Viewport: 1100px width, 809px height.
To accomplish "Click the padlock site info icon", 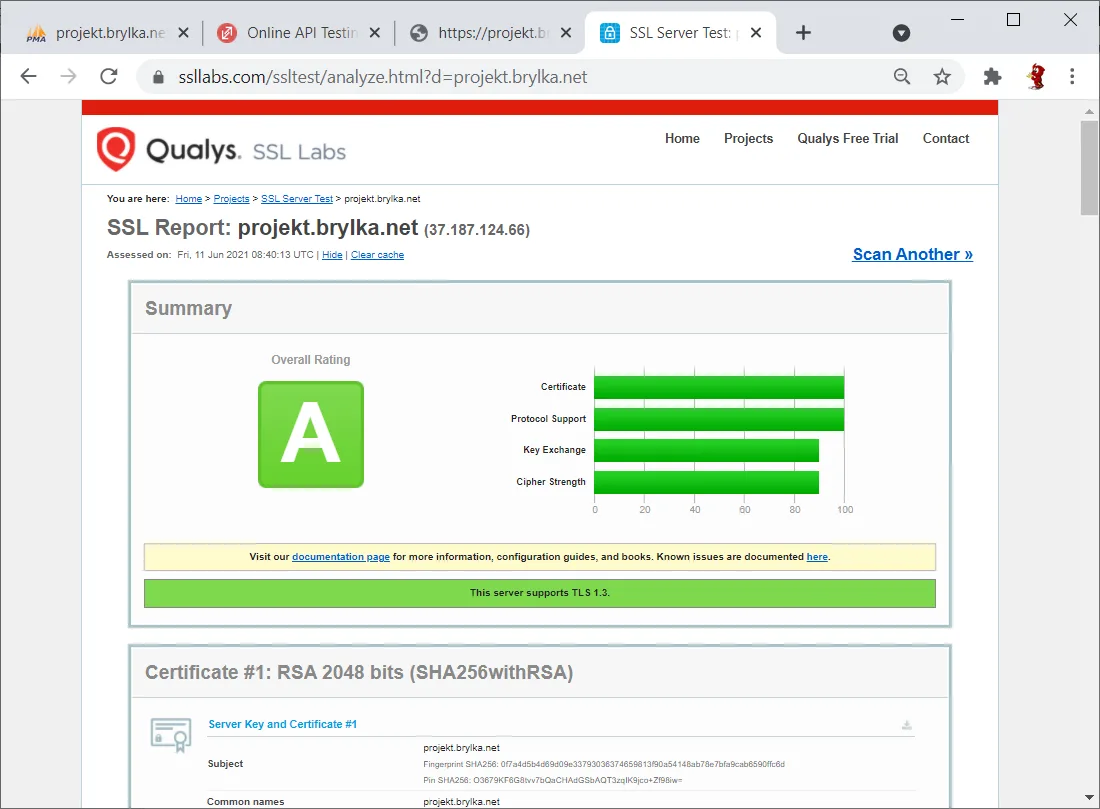I will (159, 77).
